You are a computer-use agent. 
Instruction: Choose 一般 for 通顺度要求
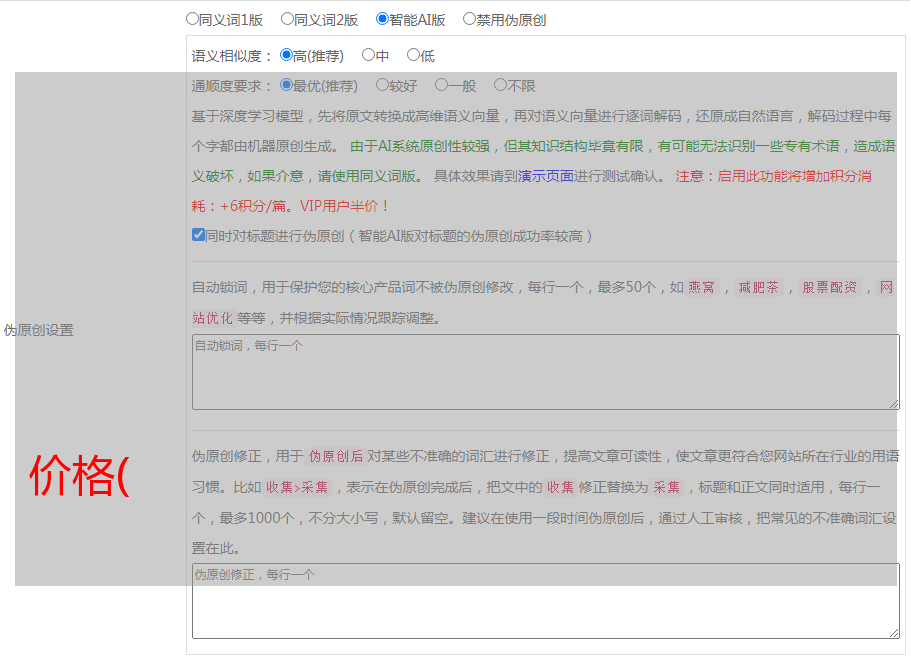click(x=442, y=86)
